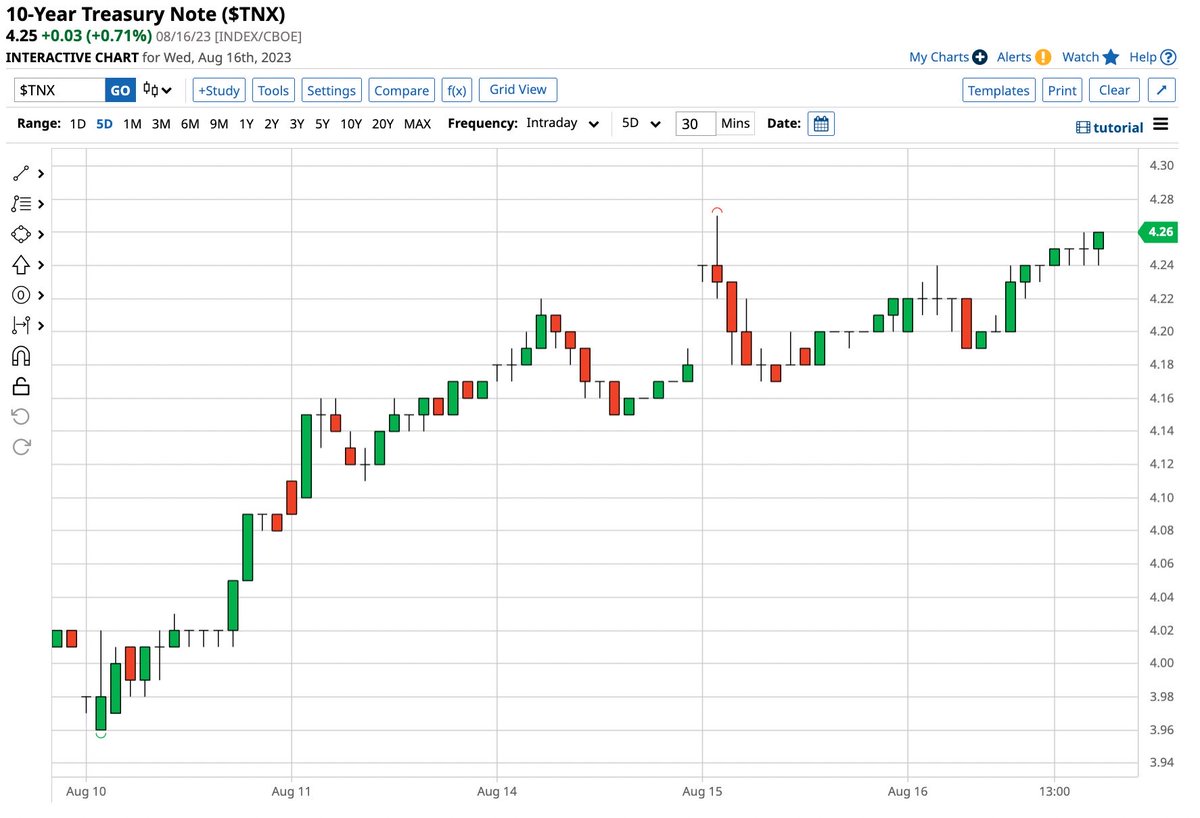
Task: Open the candlestick chart type dropdown
Action: pyautogui.click(x=158, y=90)
